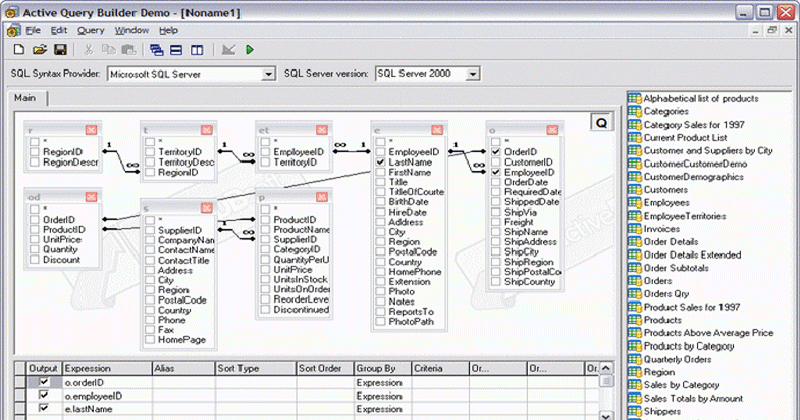800x420 pixels.
Task: Switch to the Main tab
Action: pyautogui.click(x=25, y=98)
